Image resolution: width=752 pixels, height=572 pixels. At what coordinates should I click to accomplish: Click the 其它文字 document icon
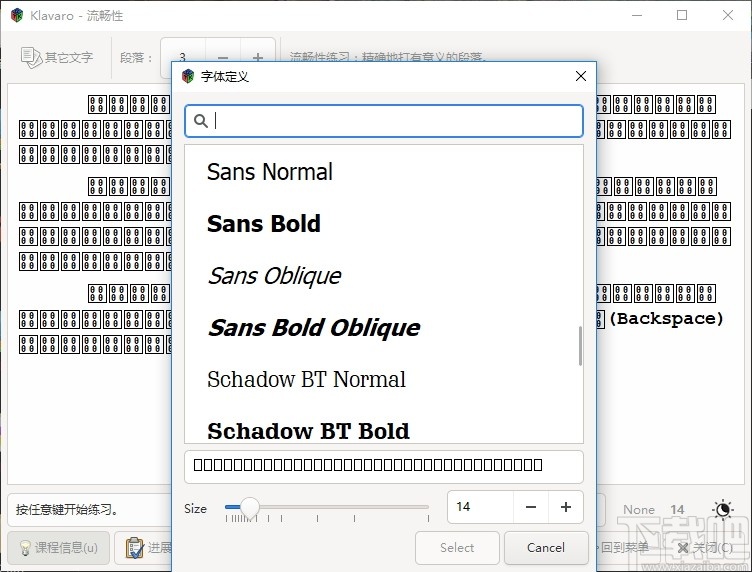coord(31,57)
